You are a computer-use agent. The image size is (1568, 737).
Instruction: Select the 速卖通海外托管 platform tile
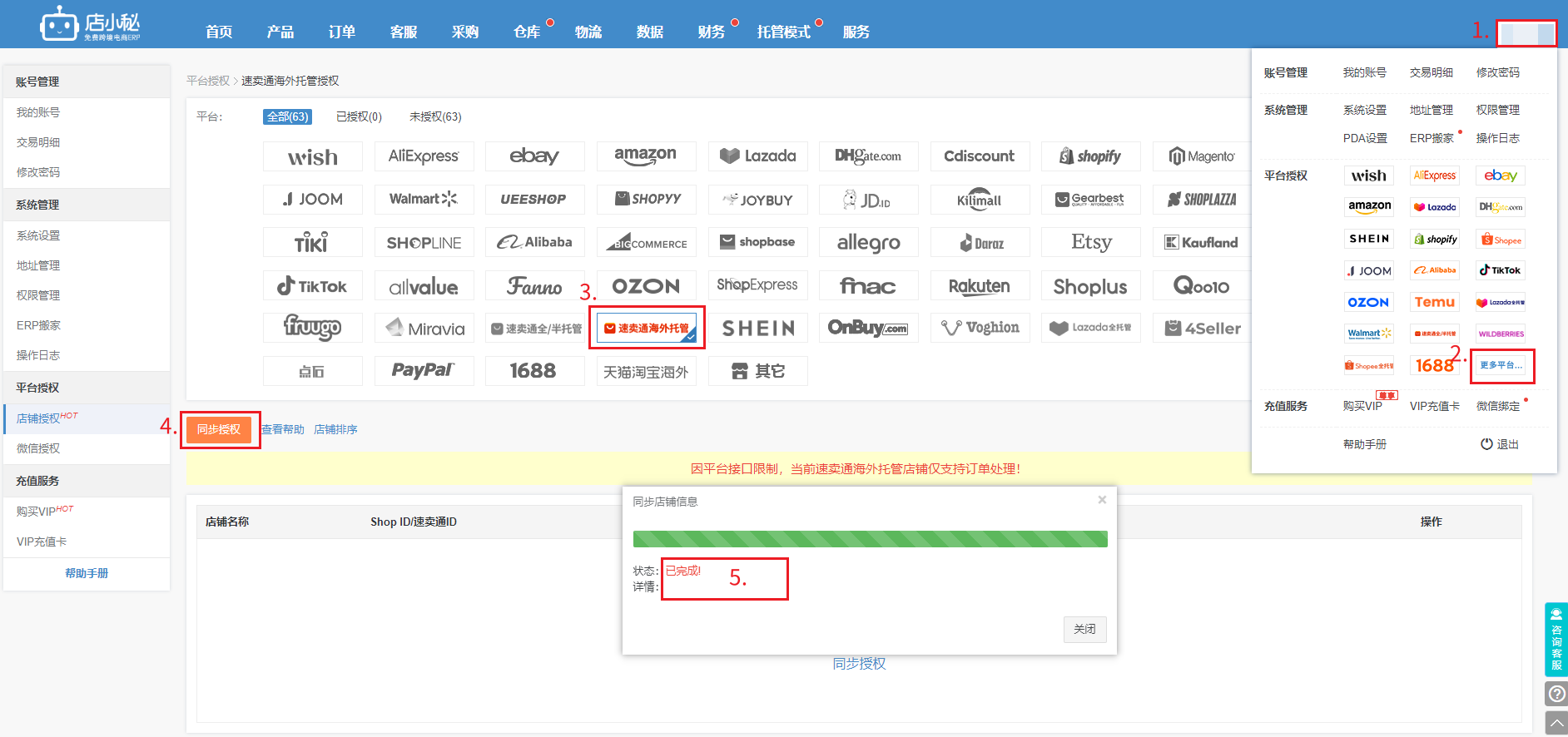coord(647,329)
